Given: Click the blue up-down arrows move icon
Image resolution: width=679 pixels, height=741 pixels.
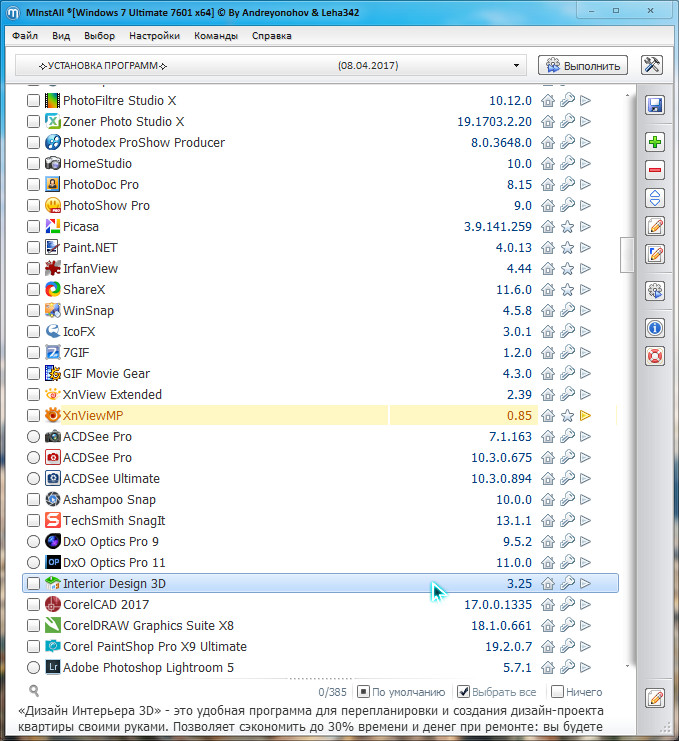Looking at the screenshot, I should (x=654, y=198).
